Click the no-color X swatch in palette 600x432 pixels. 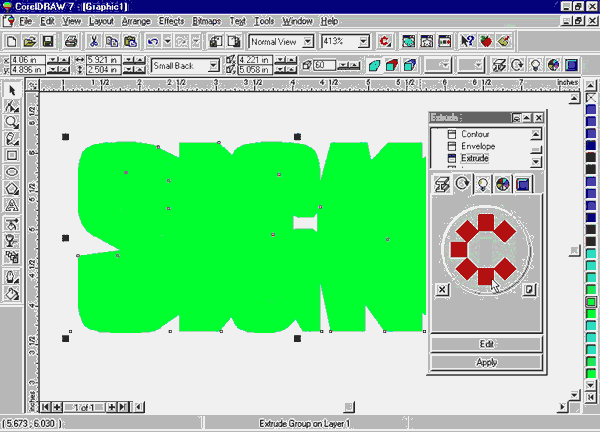click(591, 98)
